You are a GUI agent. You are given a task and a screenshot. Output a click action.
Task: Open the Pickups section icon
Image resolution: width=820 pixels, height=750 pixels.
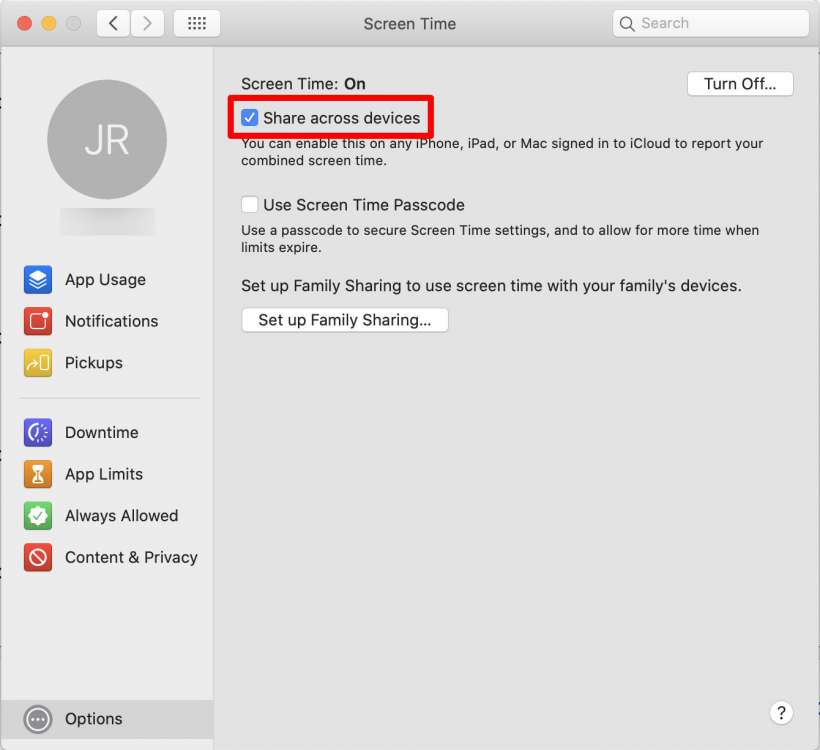pos(38,363)
